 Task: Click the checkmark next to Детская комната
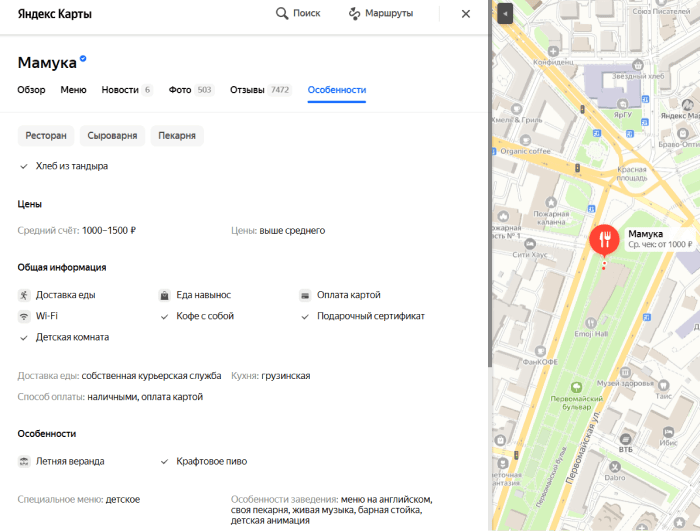click(x=24, y=338)
